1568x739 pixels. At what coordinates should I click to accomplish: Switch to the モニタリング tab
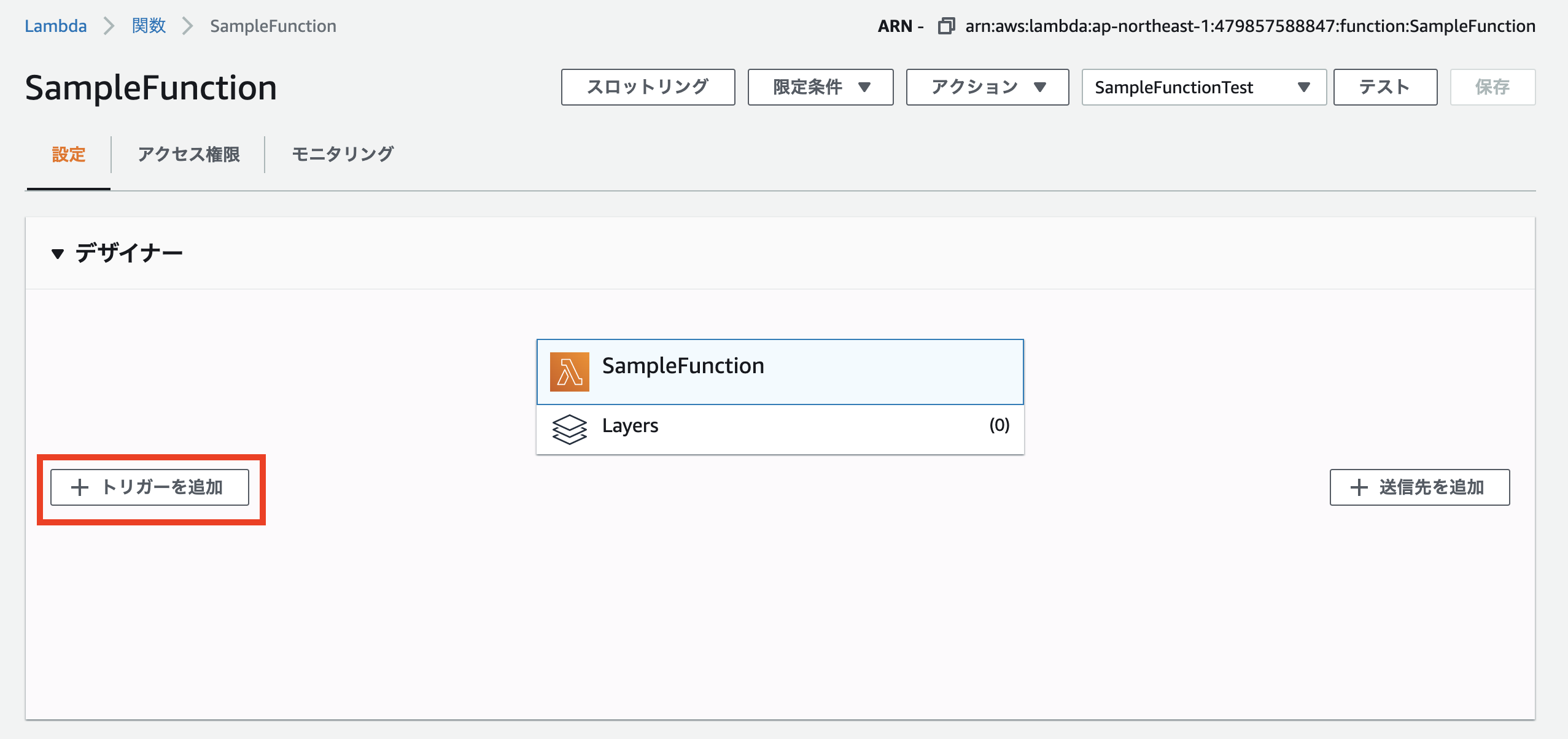343,155
